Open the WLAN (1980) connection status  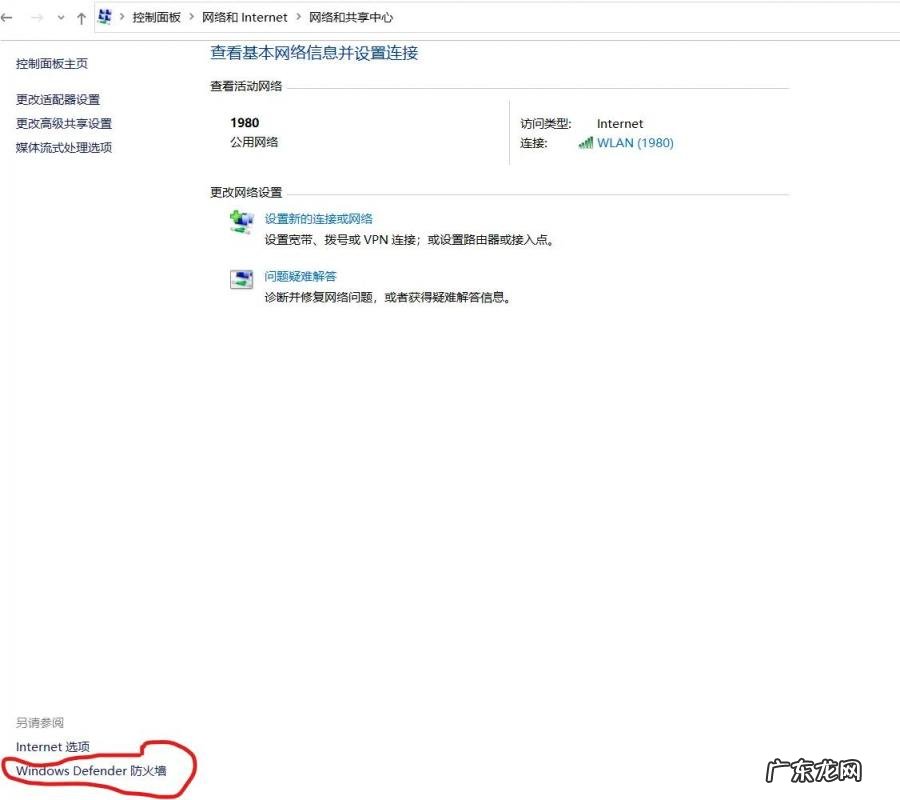pyautogui.click(x=634, y=143)
